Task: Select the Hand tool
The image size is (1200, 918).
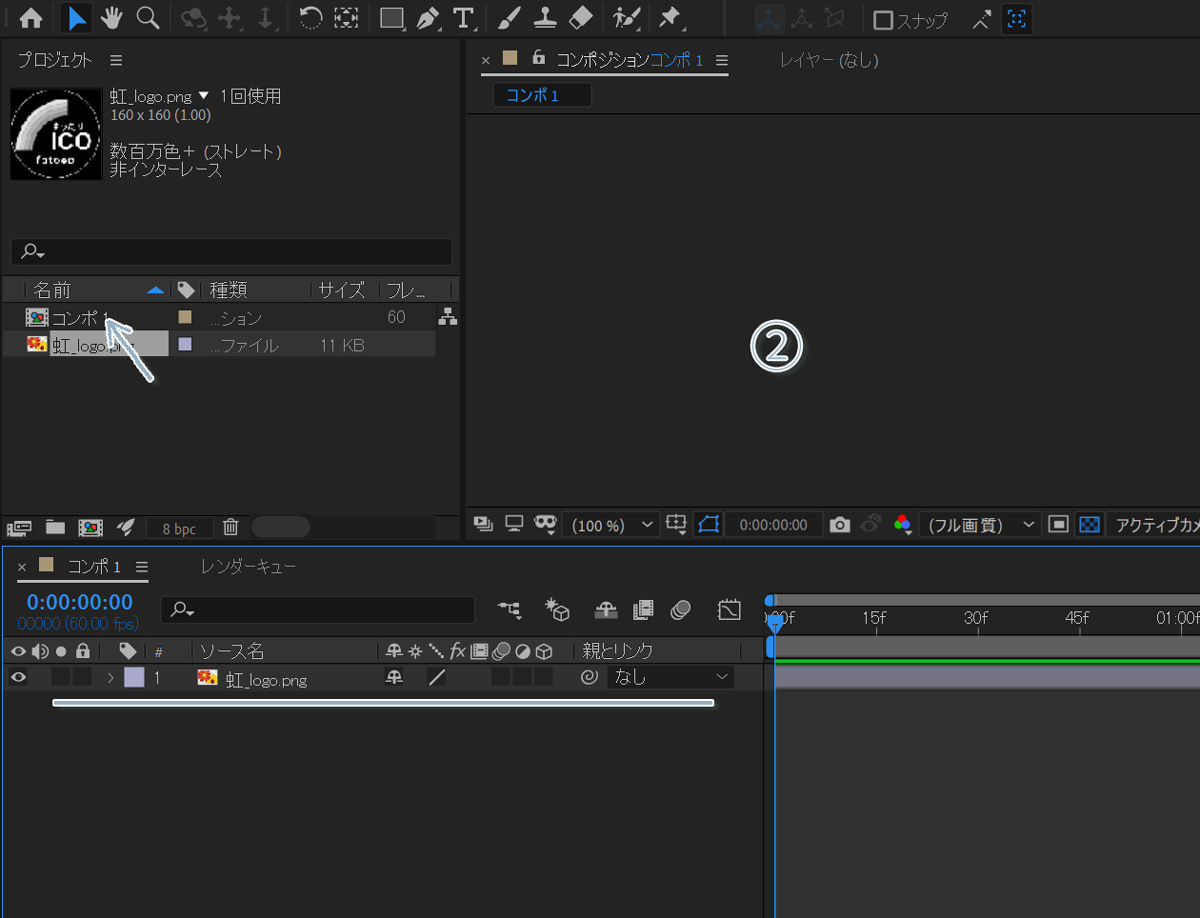Action: [x=110, y=18]
